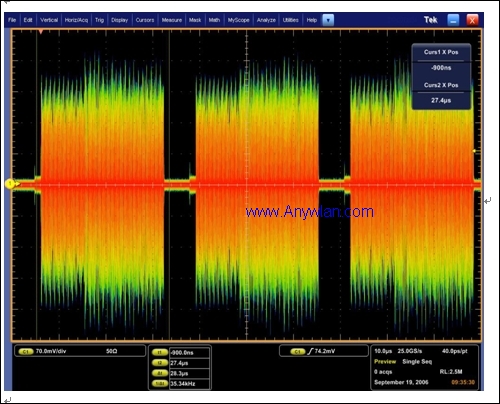Screen dimensions: 500x404
Task: Click the C1 channel badge showing 70.0mV/div
Action: [26, 351]
